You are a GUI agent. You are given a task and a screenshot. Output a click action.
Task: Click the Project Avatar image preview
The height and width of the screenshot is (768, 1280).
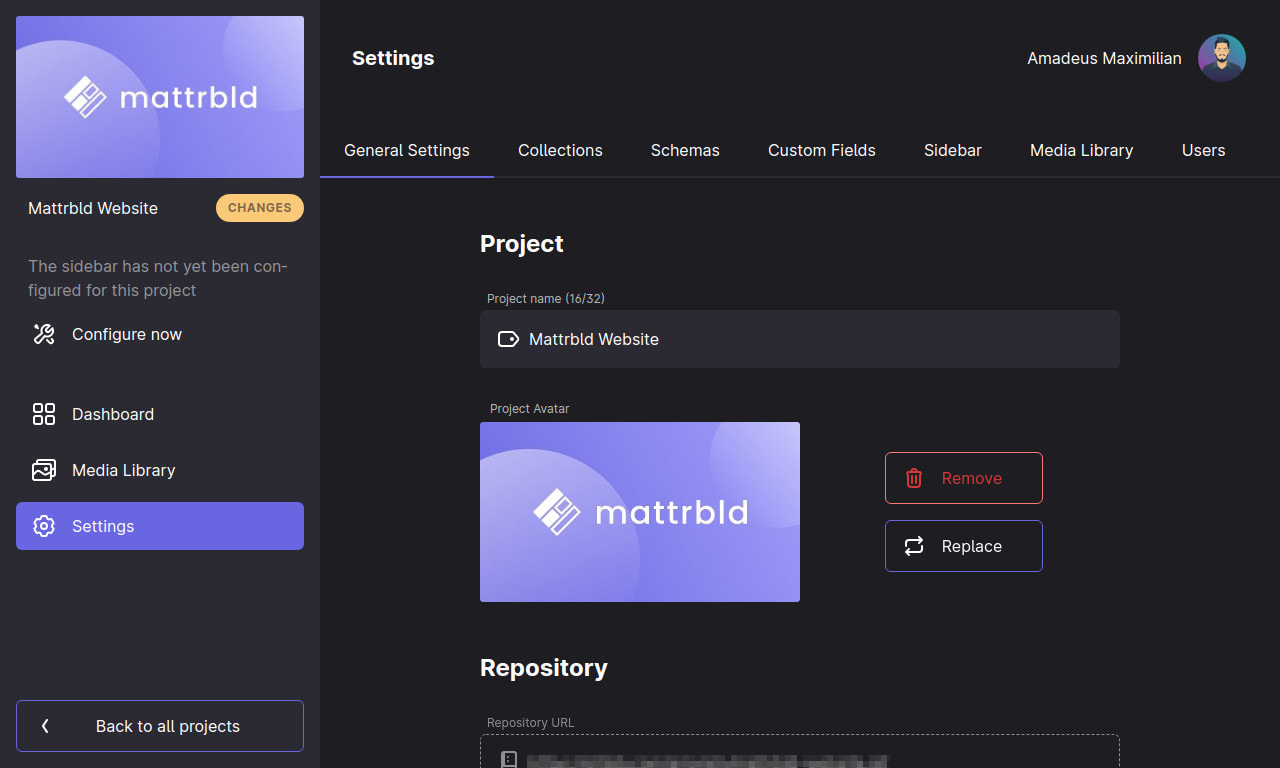640,511
